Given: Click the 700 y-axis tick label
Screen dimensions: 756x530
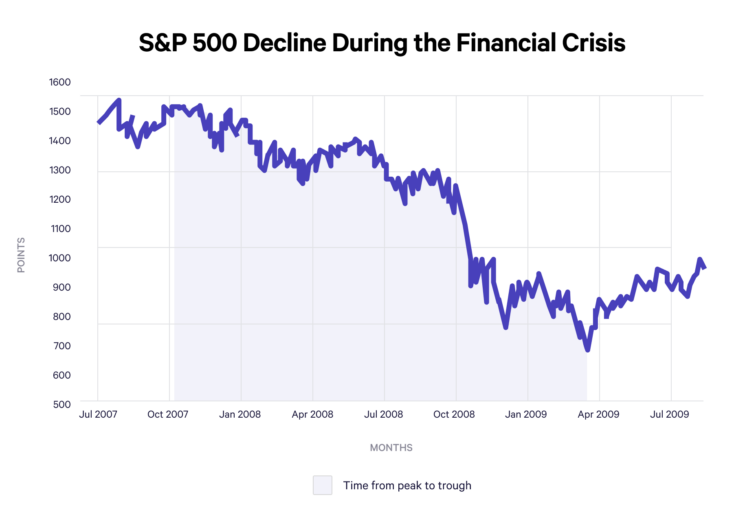Looking at the screenshot, I should click(62, 346).
